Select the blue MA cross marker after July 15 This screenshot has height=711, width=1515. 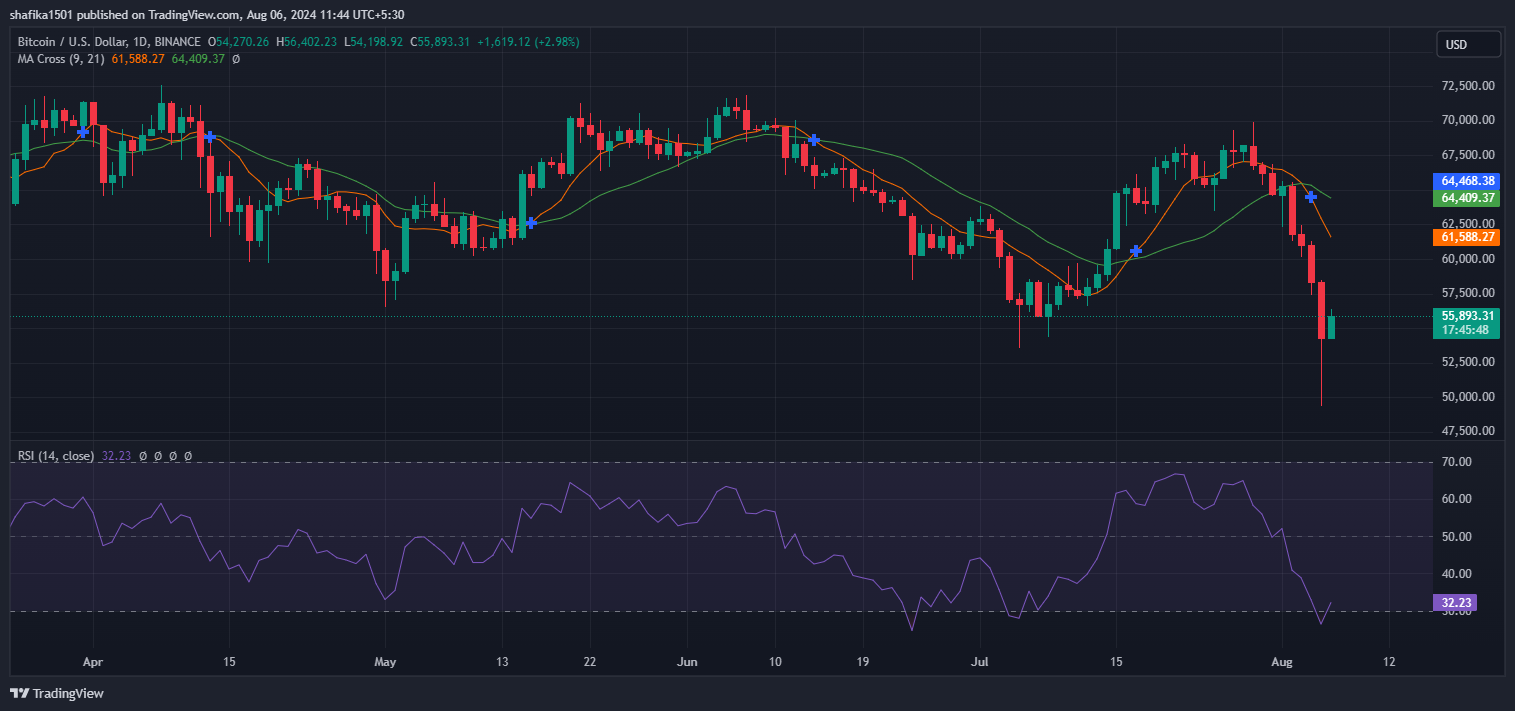tap(1136, 251)
